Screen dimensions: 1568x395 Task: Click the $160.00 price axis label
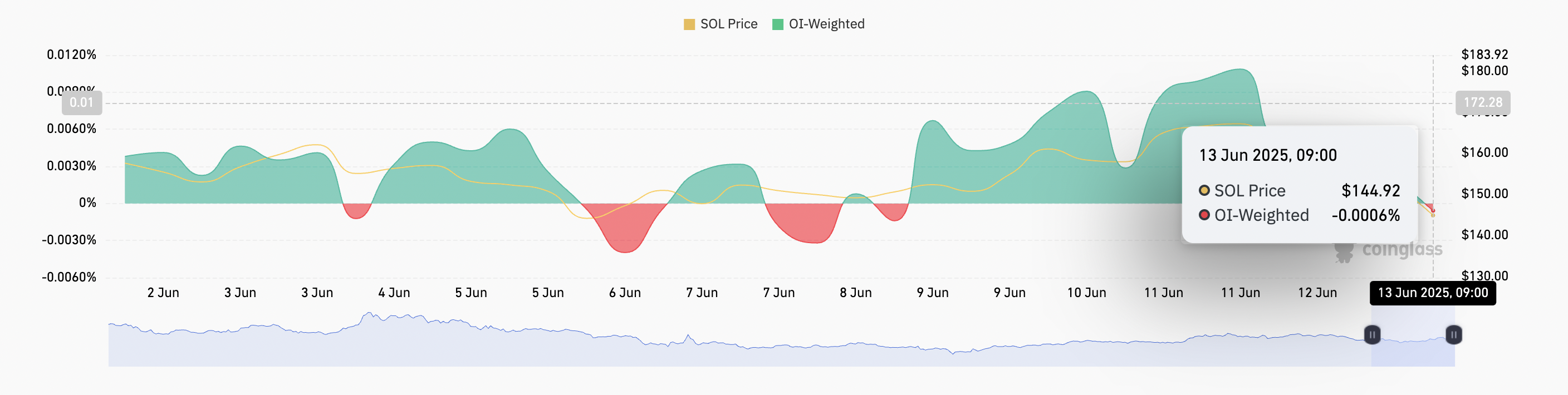coord(1484,152)
